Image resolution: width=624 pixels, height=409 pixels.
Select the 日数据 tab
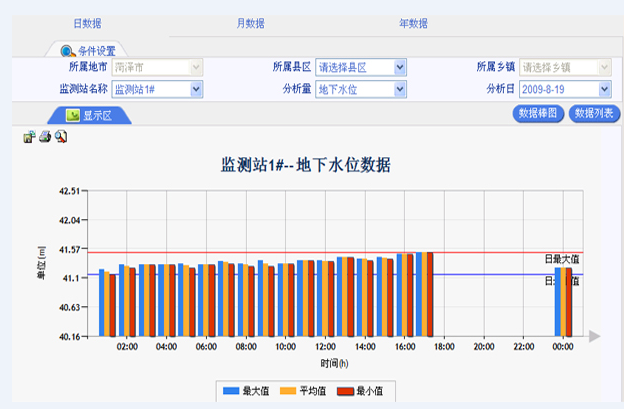(87, 23)
